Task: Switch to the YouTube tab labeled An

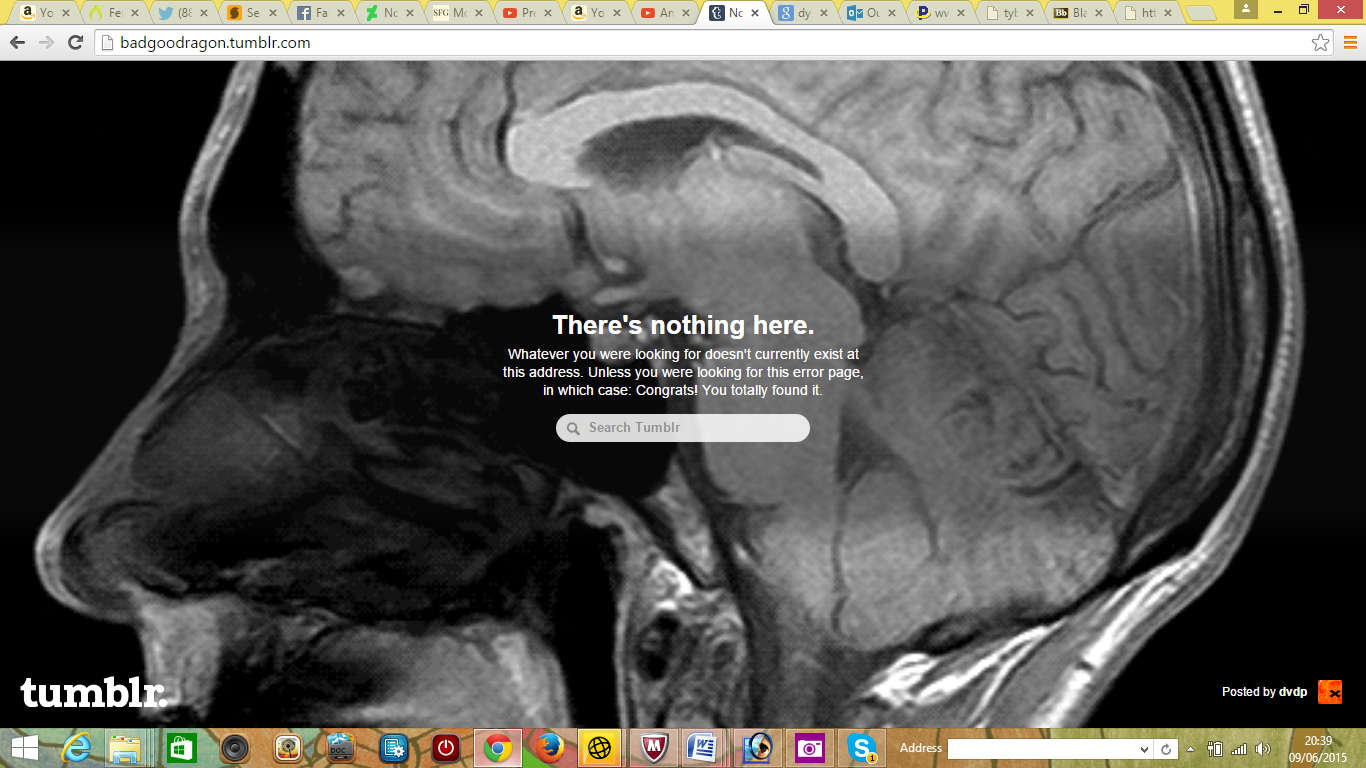Action: coord(664,13)
